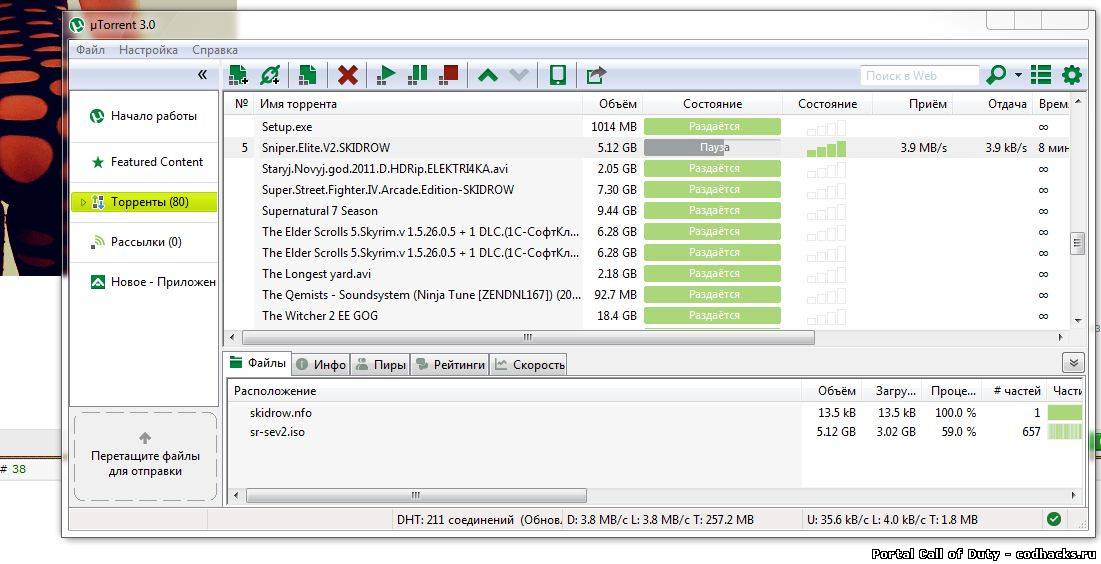Click the torrent list vertical scrollbar thumb
Image resolution: width=1101 pixels, height=564 pixels.
[x=1078, y=243]
